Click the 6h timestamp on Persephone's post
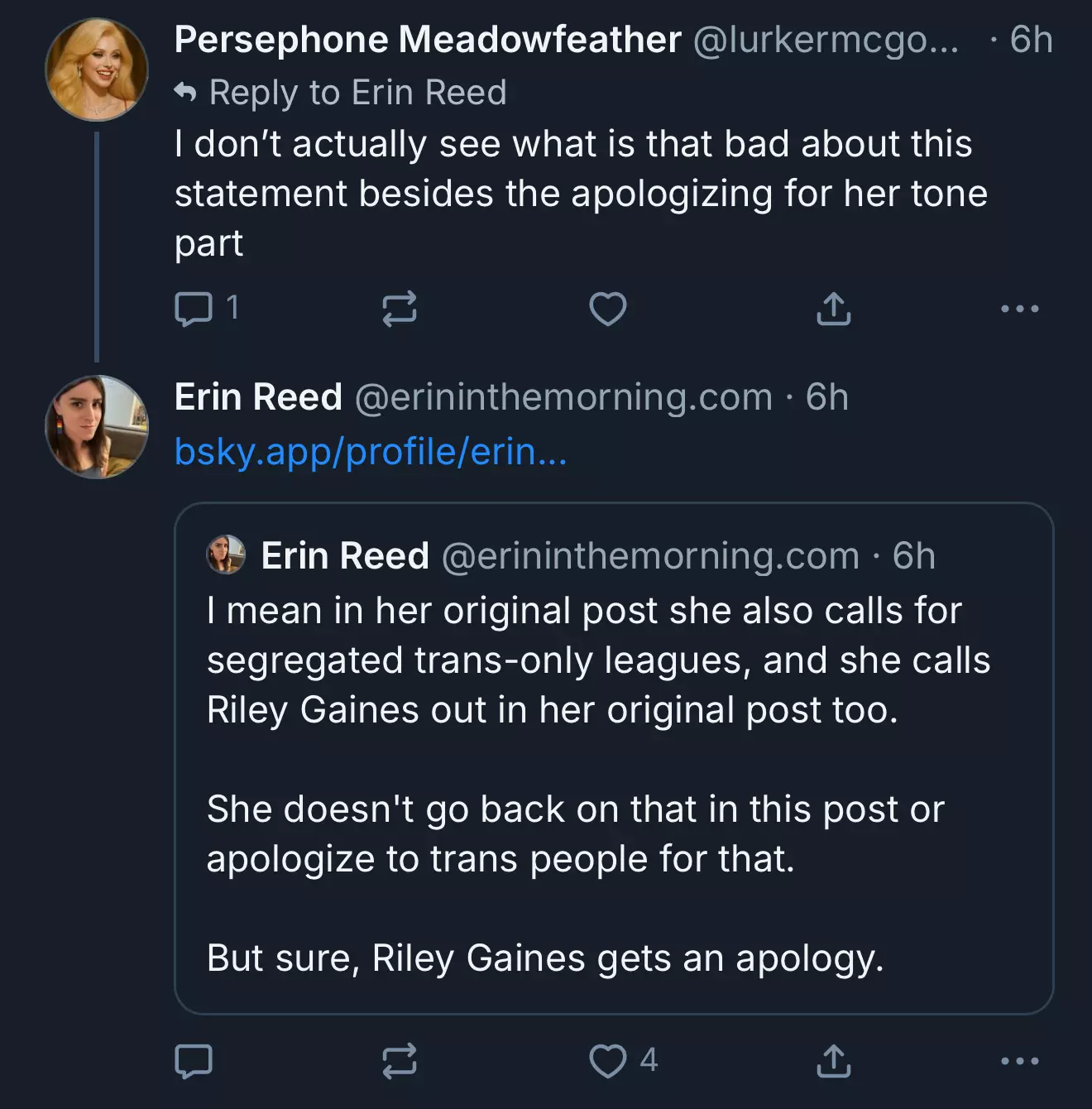Screen dimensions: 1092x1109 (x=1031, y=40)
